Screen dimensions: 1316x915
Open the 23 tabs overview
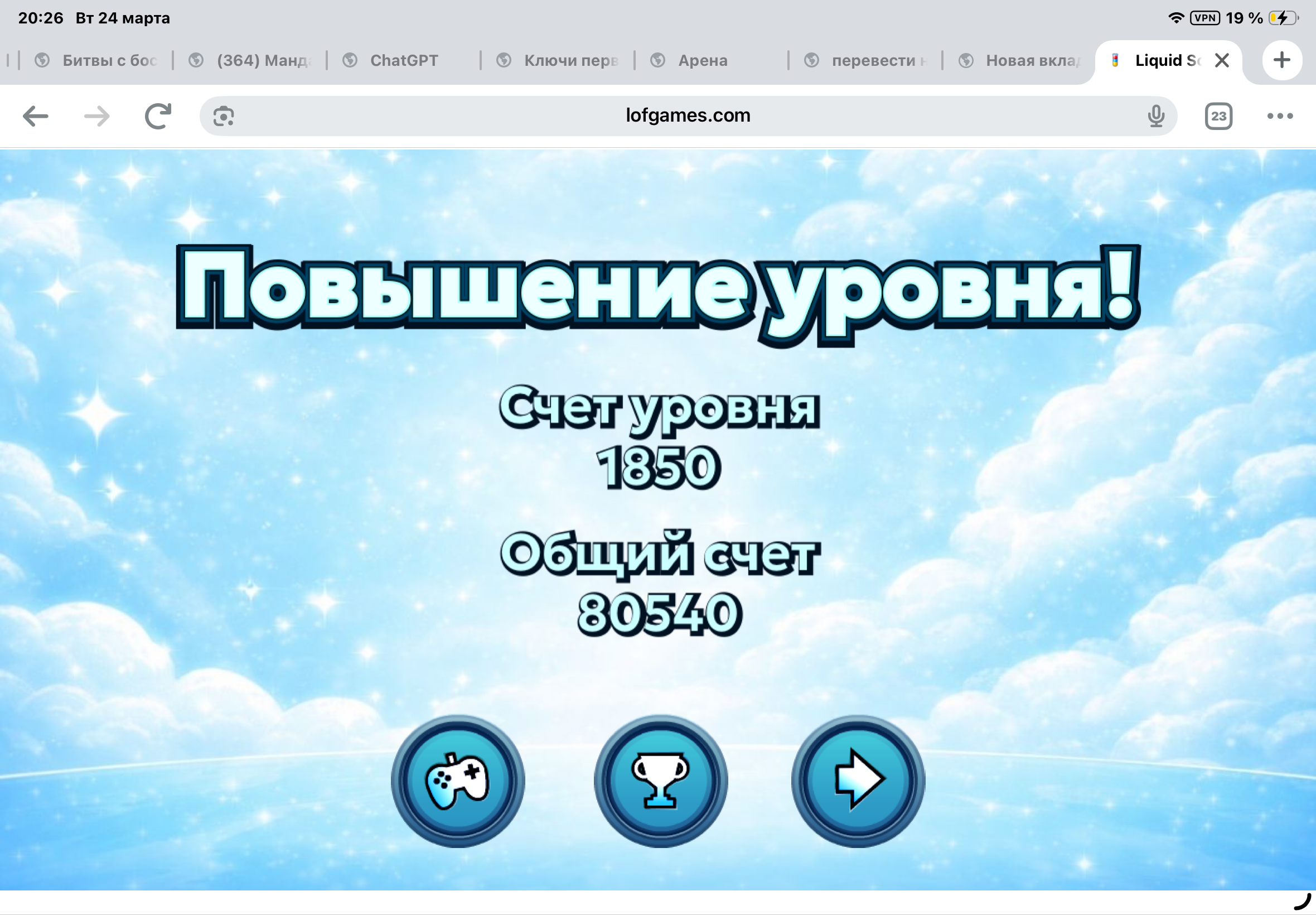pos(1218,117)
